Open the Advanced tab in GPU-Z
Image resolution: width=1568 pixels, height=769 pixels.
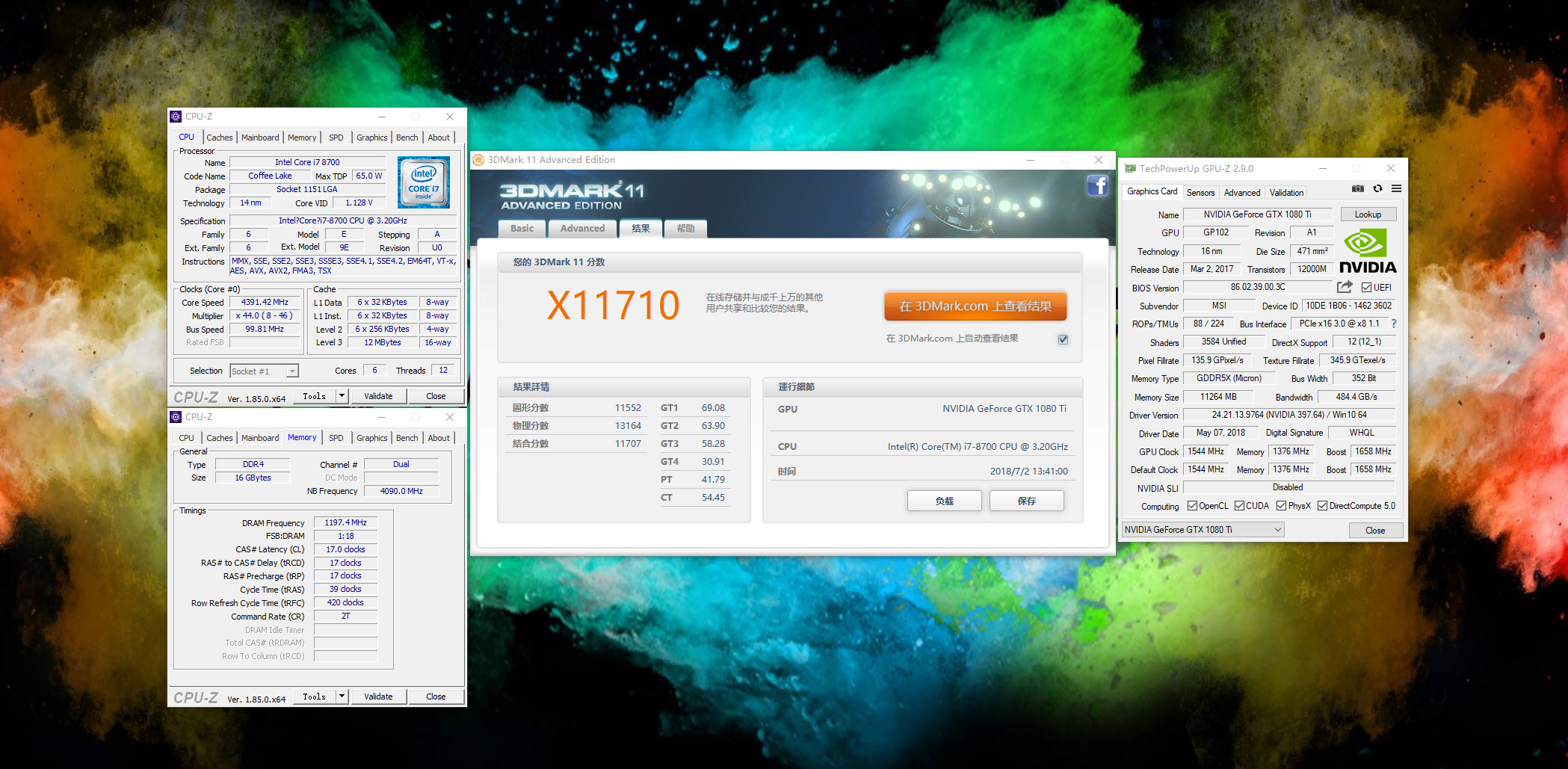1242,193
